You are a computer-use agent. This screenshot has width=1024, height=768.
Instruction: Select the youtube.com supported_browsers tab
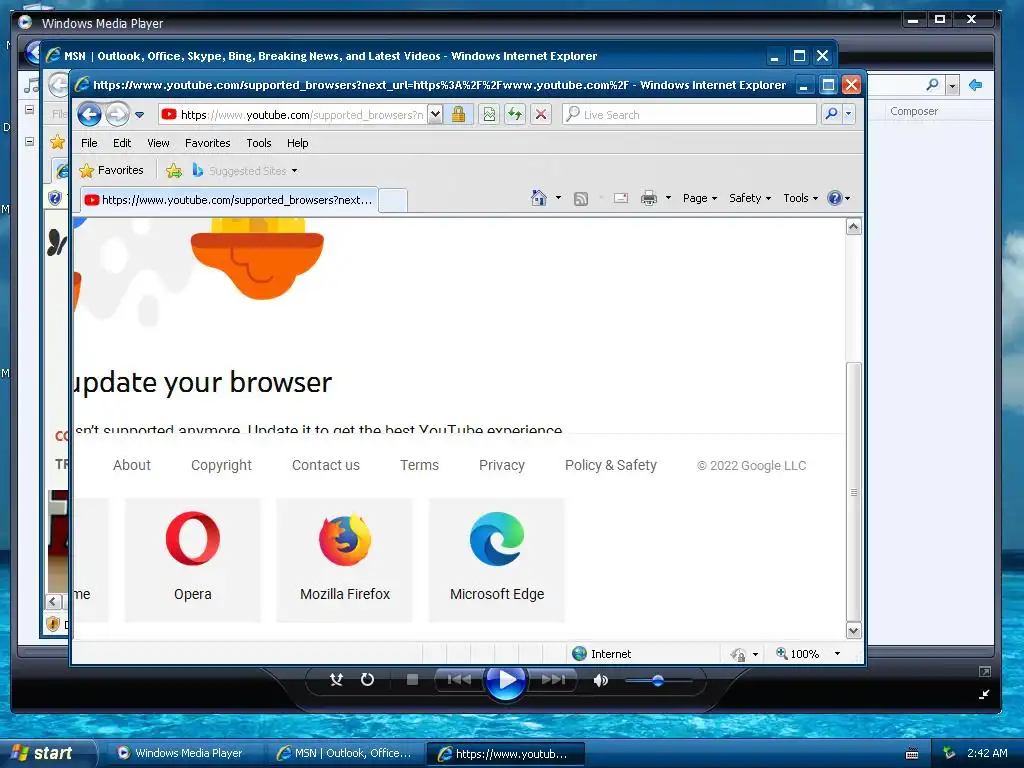229,200
